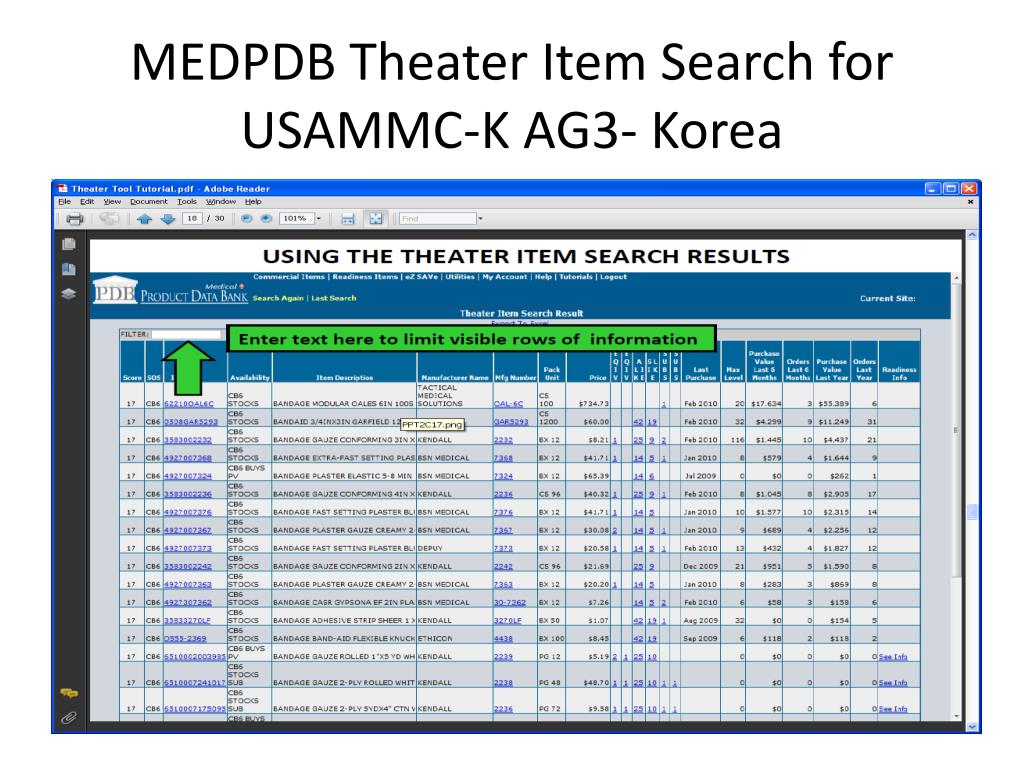Click the PDB Product Data Bank logo

(x=170, y=293)
